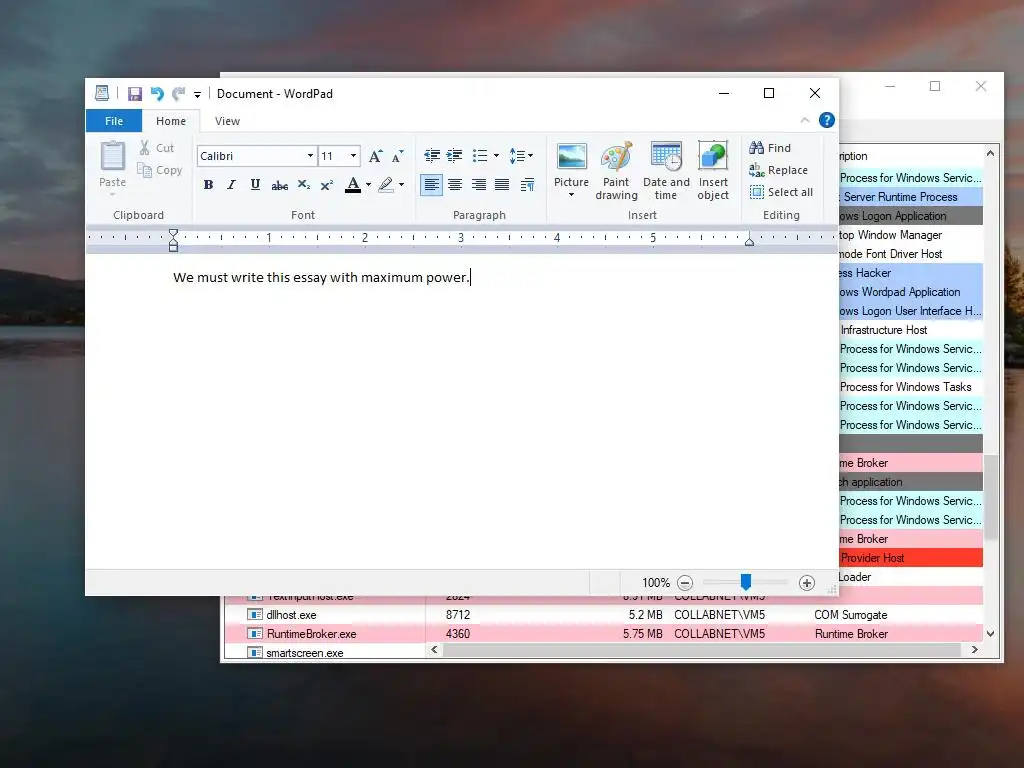This screenshot has height=768, width=1024.
Task: Toggle Underline formatting
Action: (255, 185)
